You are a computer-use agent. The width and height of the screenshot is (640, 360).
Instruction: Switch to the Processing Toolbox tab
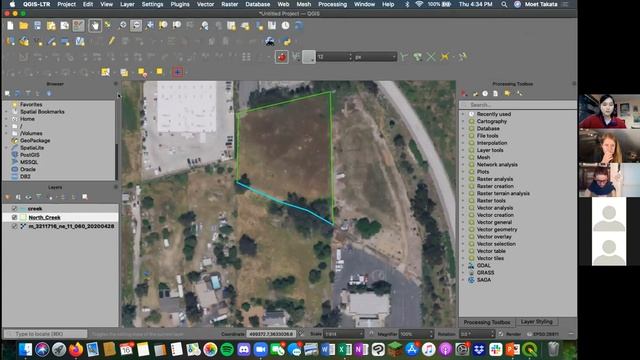click(x=487, y=322)
